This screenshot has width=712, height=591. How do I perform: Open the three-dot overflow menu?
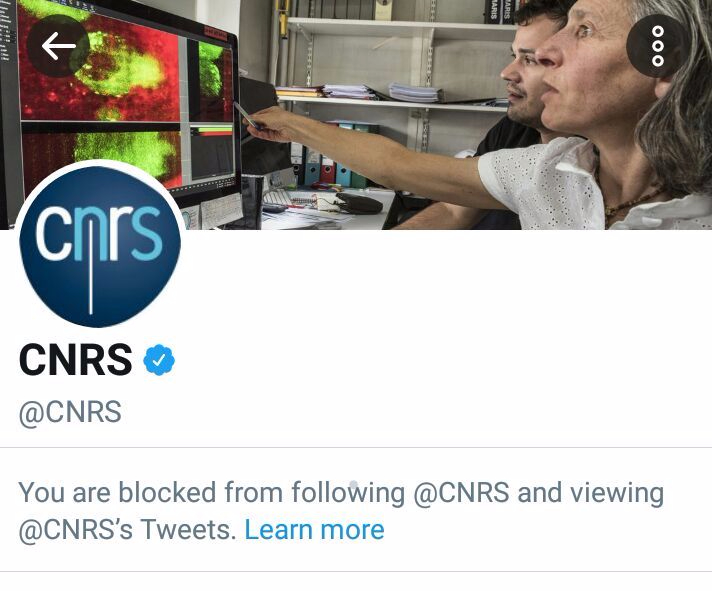click(658, 46)
